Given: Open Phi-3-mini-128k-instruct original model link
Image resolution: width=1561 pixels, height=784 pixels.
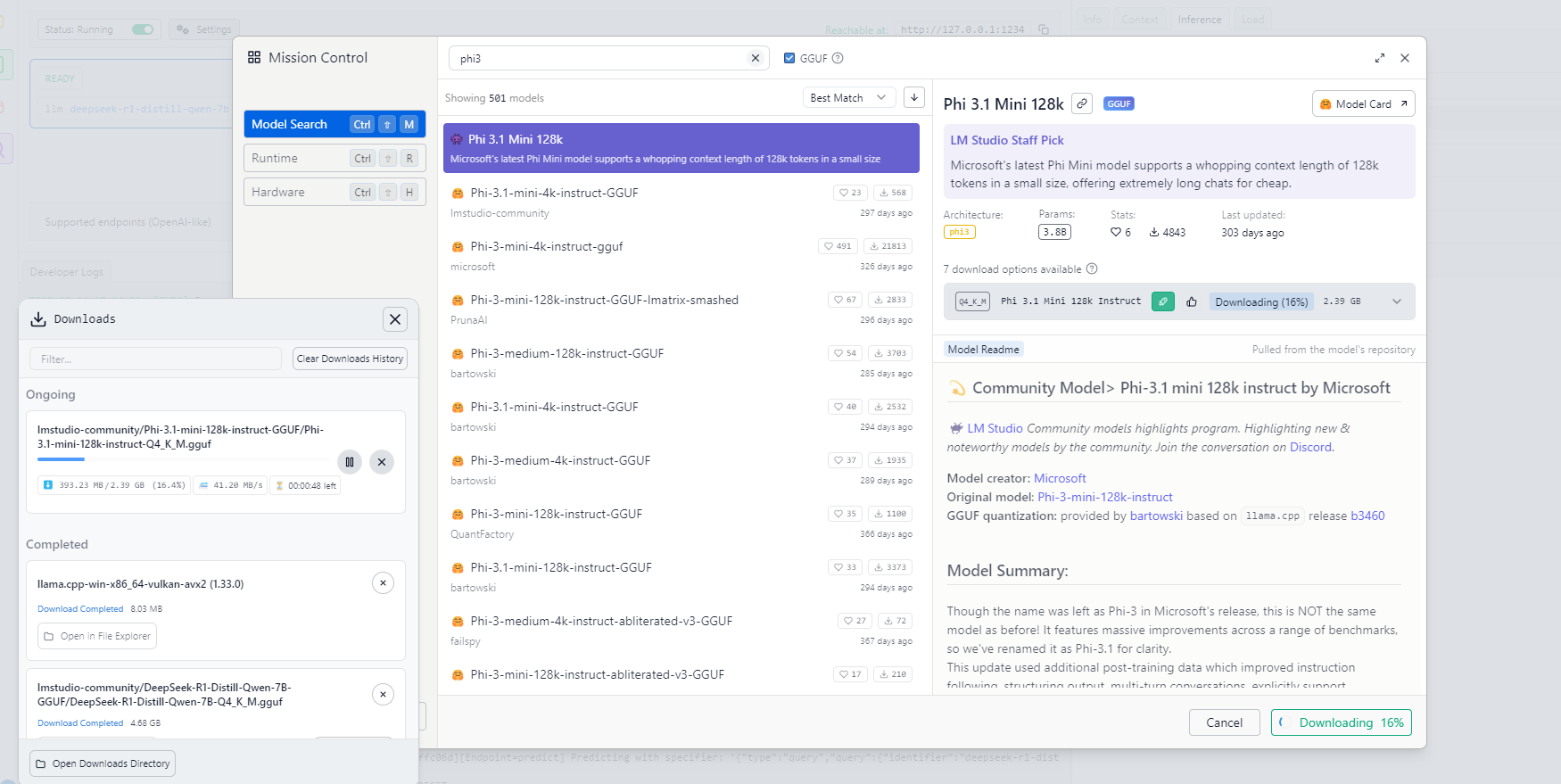Looking at the screenshot, I should [1104, 497].
